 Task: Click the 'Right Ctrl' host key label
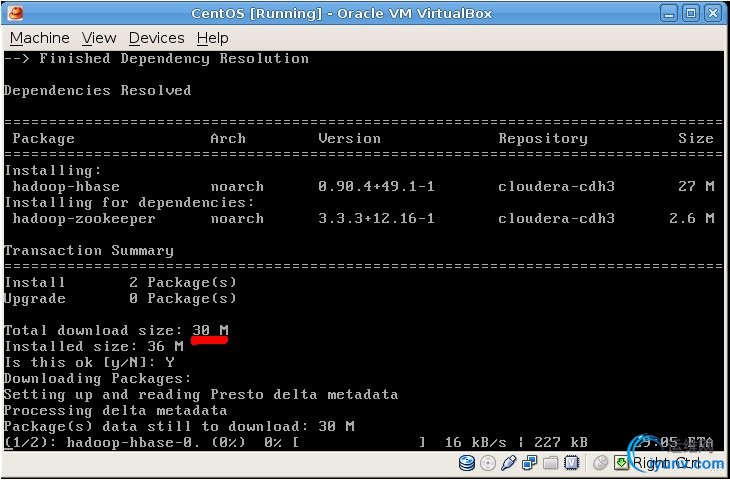click(x=666, y=463)
